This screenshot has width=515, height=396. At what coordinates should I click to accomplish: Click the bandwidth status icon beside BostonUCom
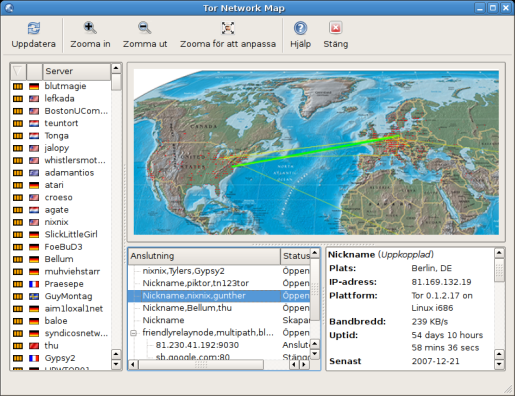tap(18, 111)
